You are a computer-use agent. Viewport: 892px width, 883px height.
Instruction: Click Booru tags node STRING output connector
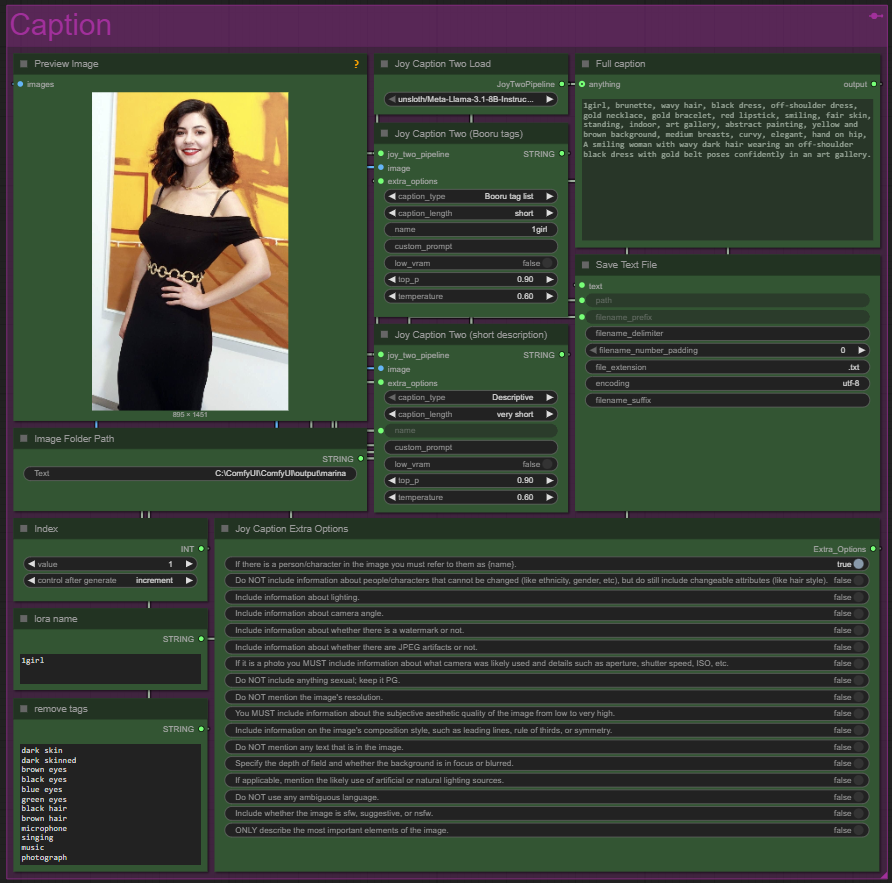click(562, 154)
